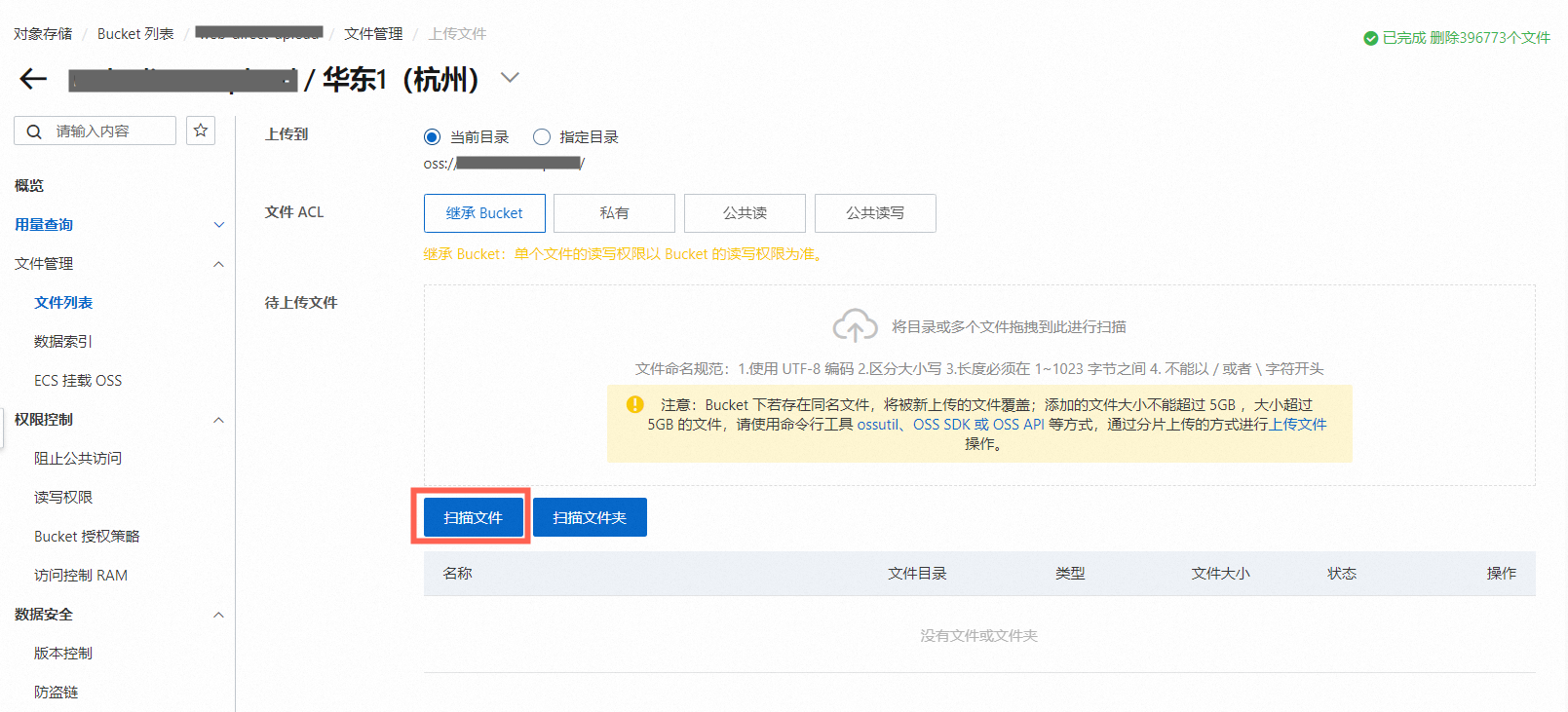Screen dimensions: 1568x712
Task: Open 概览 in the sidebar
Action: 29,186
